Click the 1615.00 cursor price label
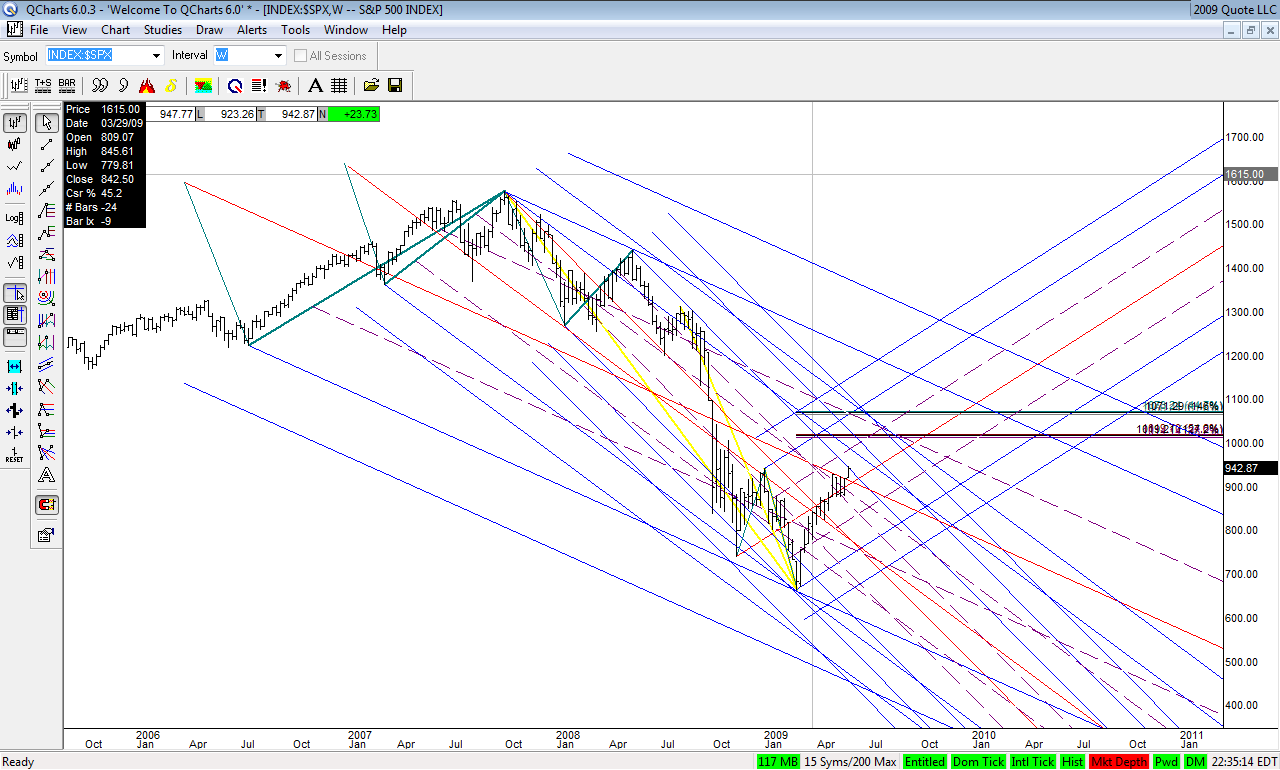Viewport: 1280px width, 770px height. [1249, 174]
